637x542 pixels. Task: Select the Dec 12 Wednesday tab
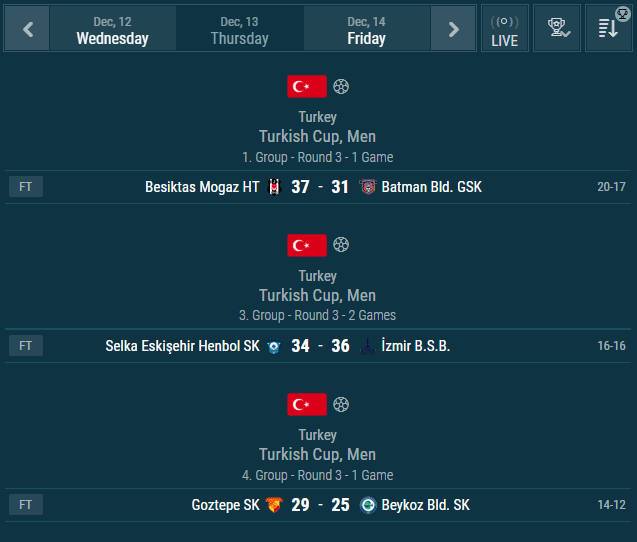[112, 29]
